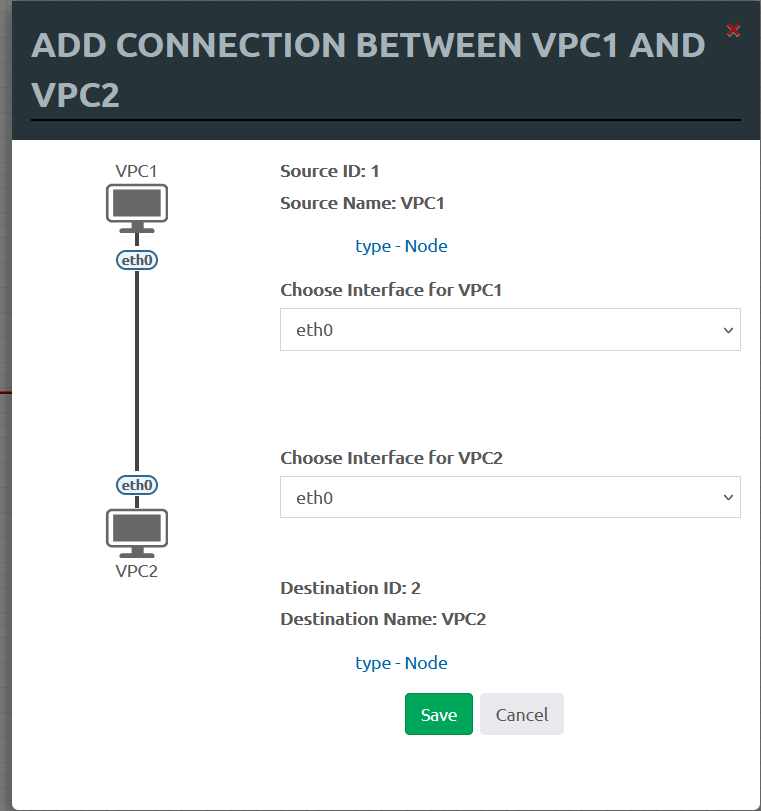Click the destination 'type - Node' link
Viewport: 761px width, 811px height.
pos(401,663)
